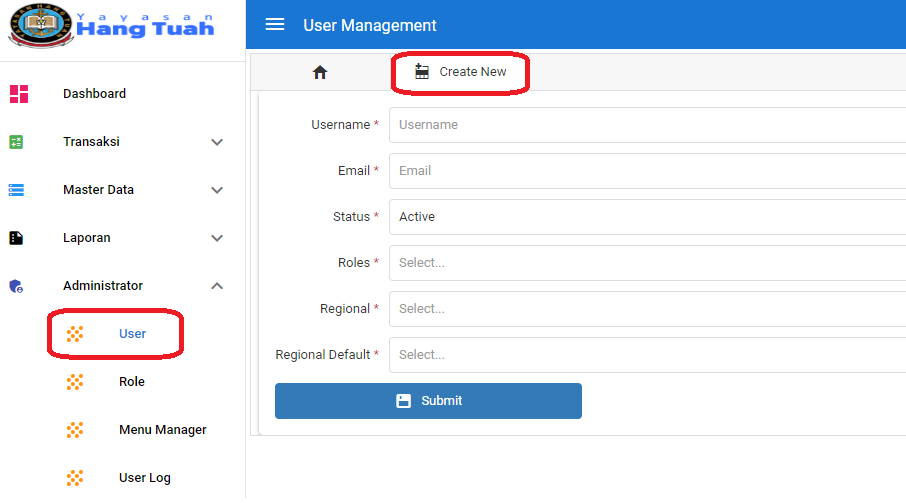The image size is (906, 503).
Task: Click the Master Data list icon
Action: (x=16, y=190)
